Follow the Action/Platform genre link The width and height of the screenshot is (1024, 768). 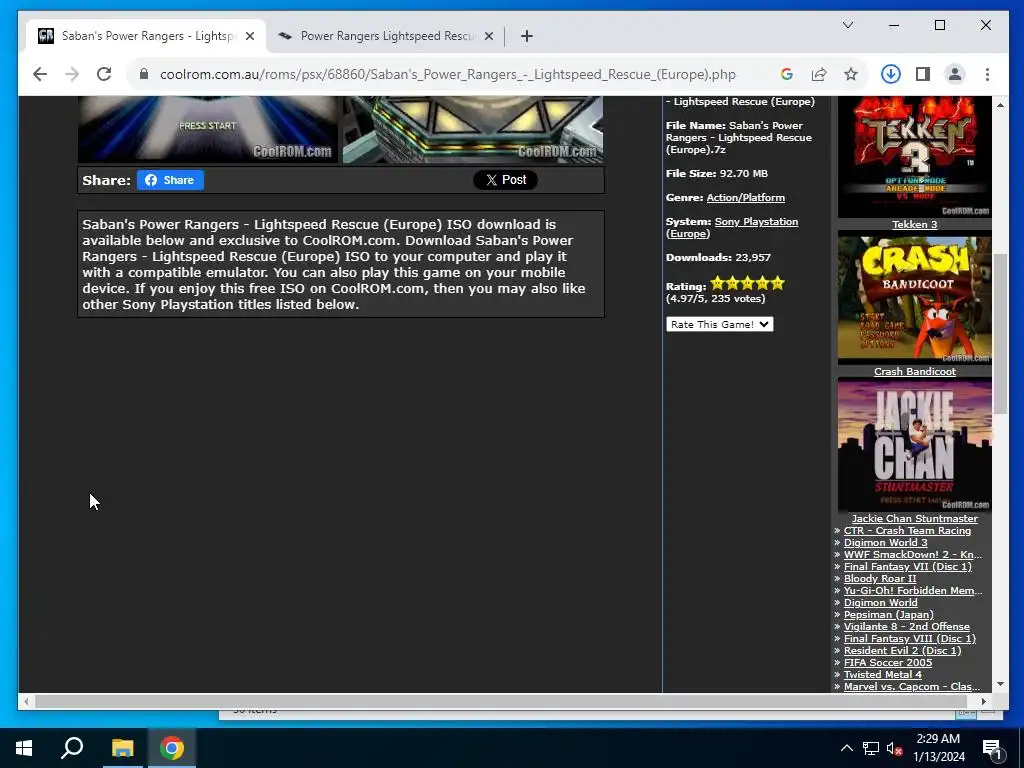(x=746, y=198)
